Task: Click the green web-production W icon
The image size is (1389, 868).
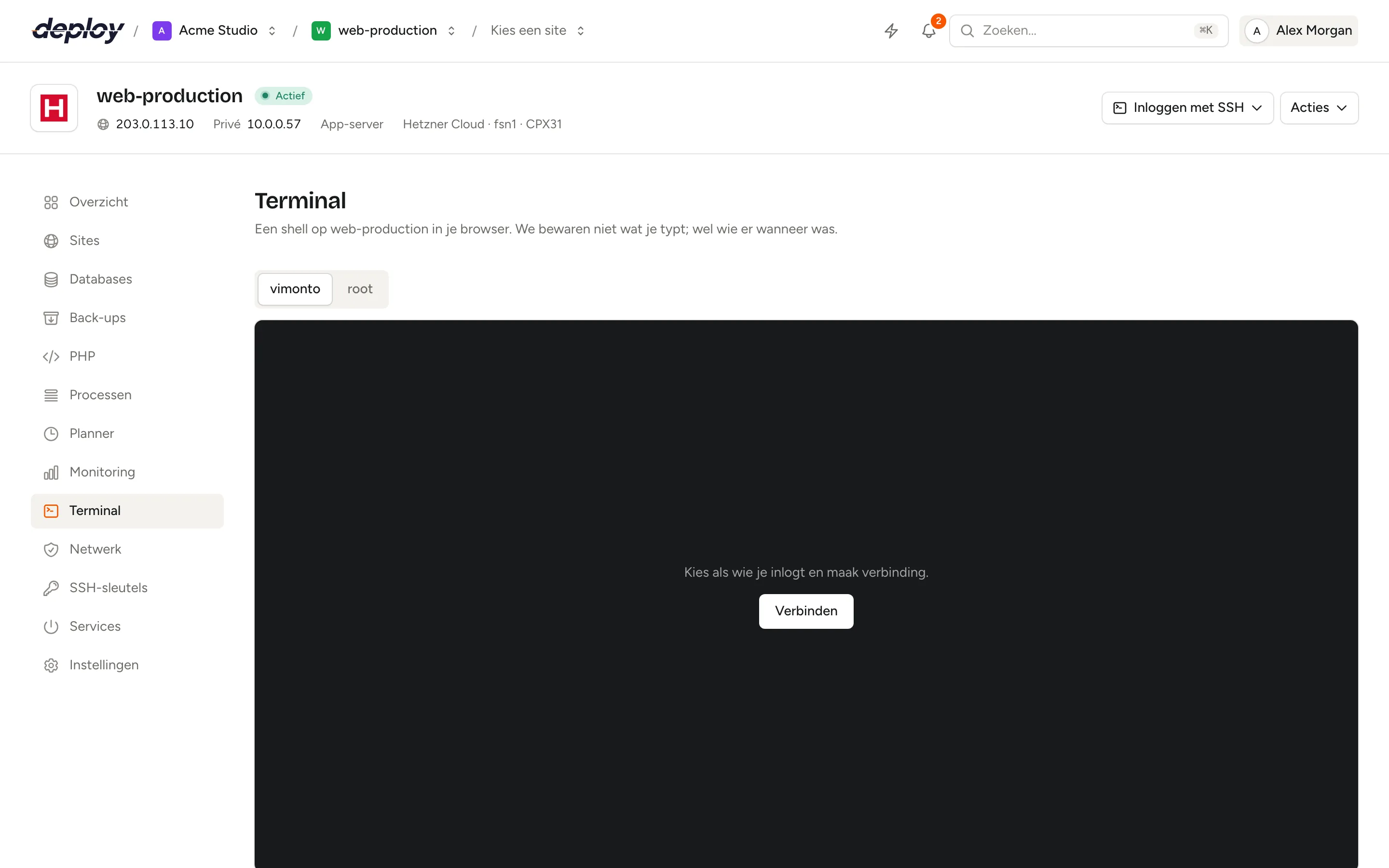Action: (x=321, y=30)
